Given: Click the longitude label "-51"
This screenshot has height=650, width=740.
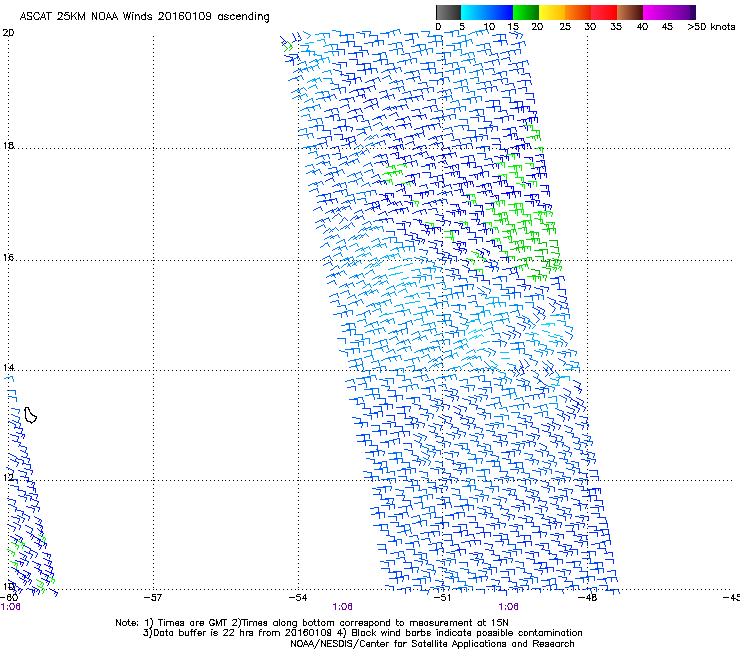Looking at the screenshot, I should pos(442,598).
